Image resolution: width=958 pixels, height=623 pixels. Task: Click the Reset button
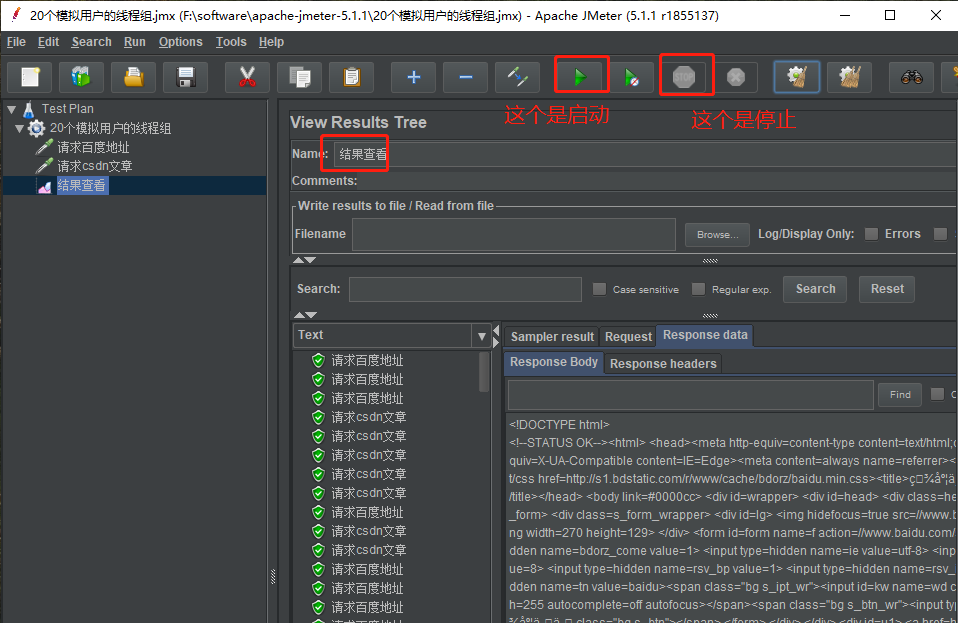pos(887,289)
